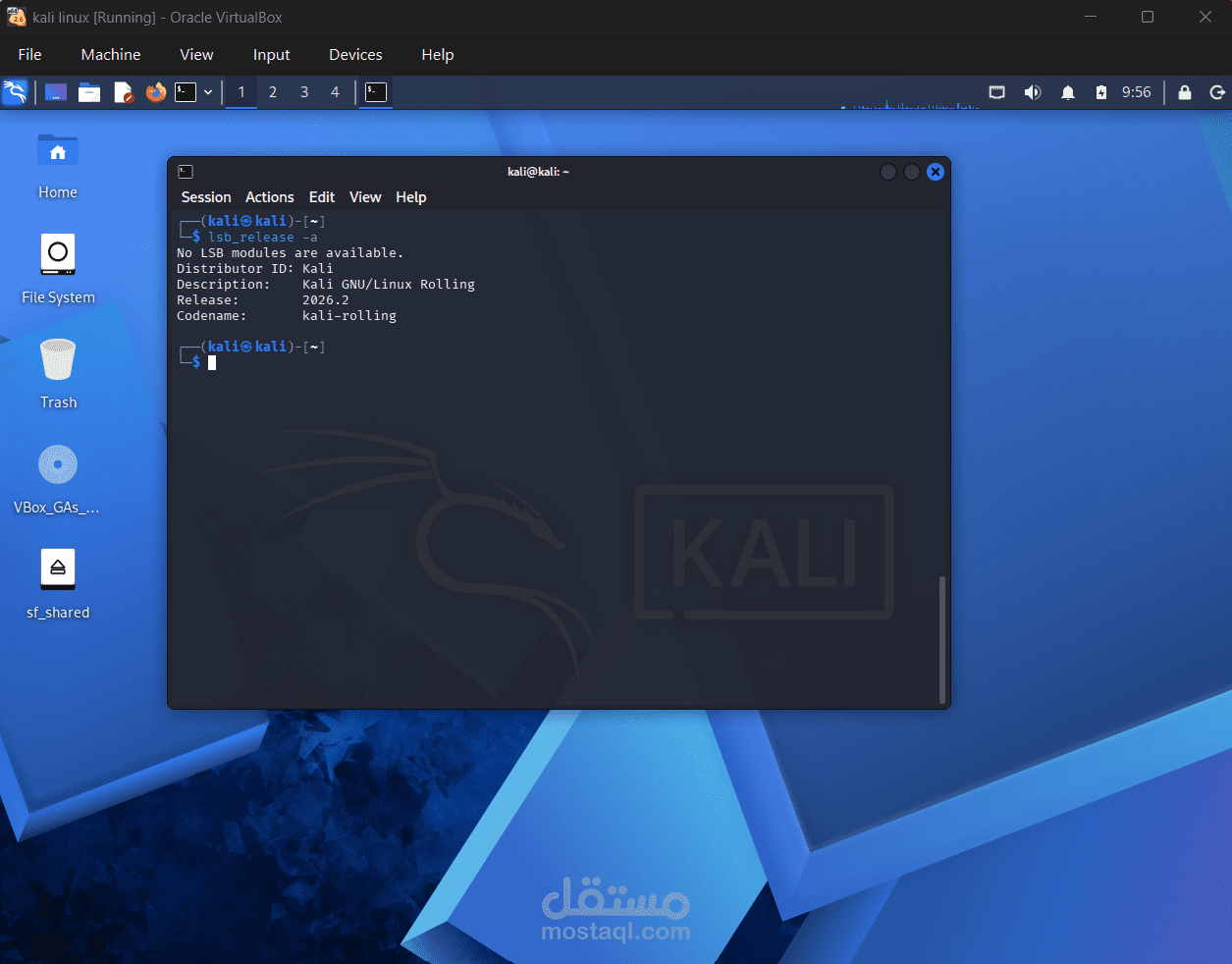Image resolution: width=1232 pixels, height=964 pixels.
Task: Check the battery power indicator
Action: (x=1101, y=92)
